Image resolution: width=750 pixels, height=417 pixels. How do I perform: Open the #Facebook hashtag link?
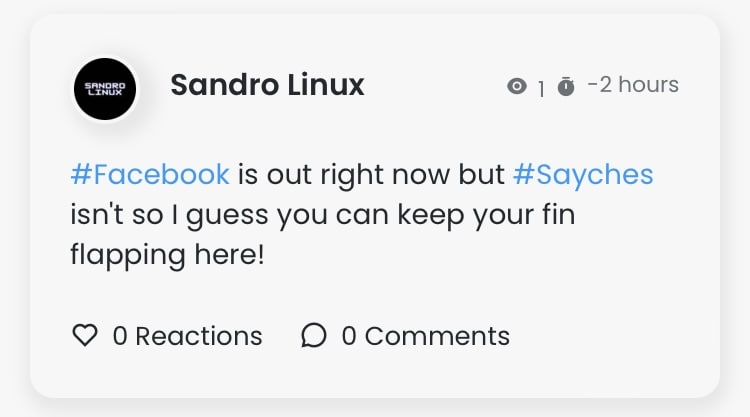150,175
